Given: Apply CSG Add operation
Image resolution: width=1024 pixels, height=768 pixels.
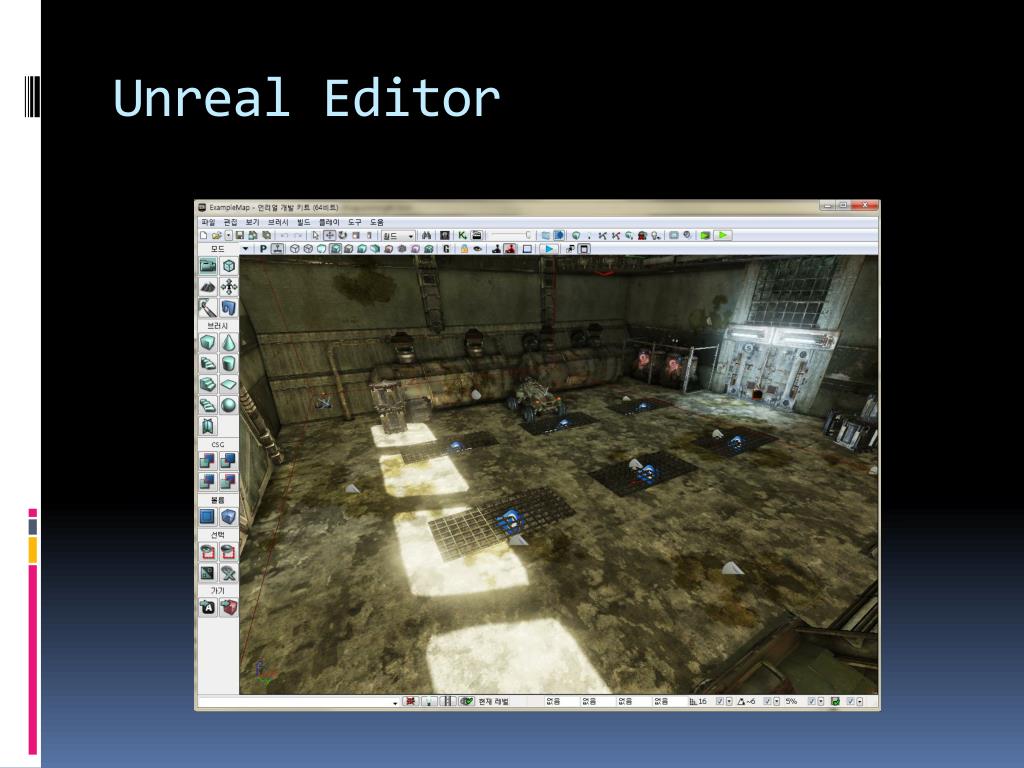Looking at the screenshot, I should tap(208, 460).
